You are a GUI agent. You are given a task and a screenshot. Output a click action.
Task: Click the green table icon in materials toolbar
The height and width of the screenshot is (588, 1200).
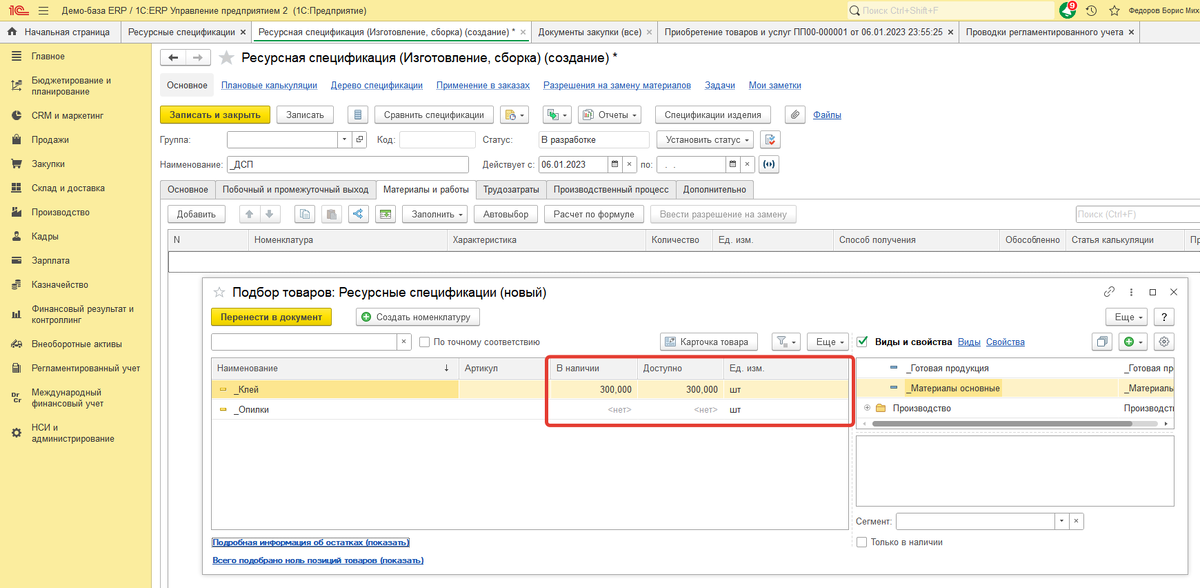tap(385, 214)
